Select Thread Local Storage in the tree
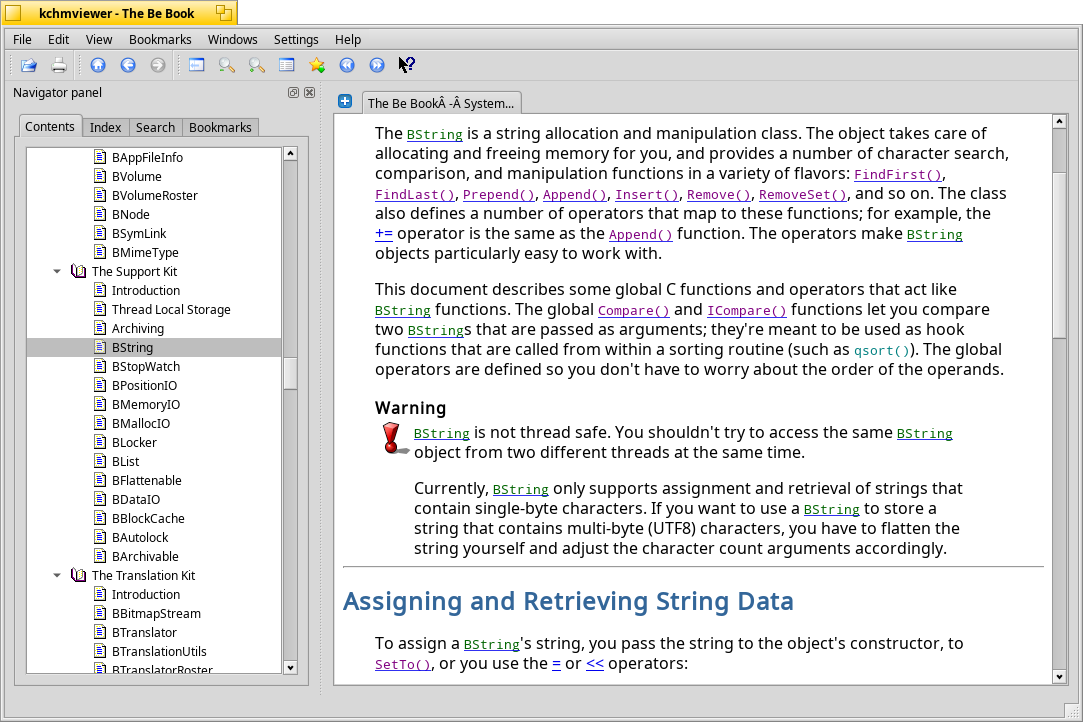 pyautogui.click(x=171, y=310)
